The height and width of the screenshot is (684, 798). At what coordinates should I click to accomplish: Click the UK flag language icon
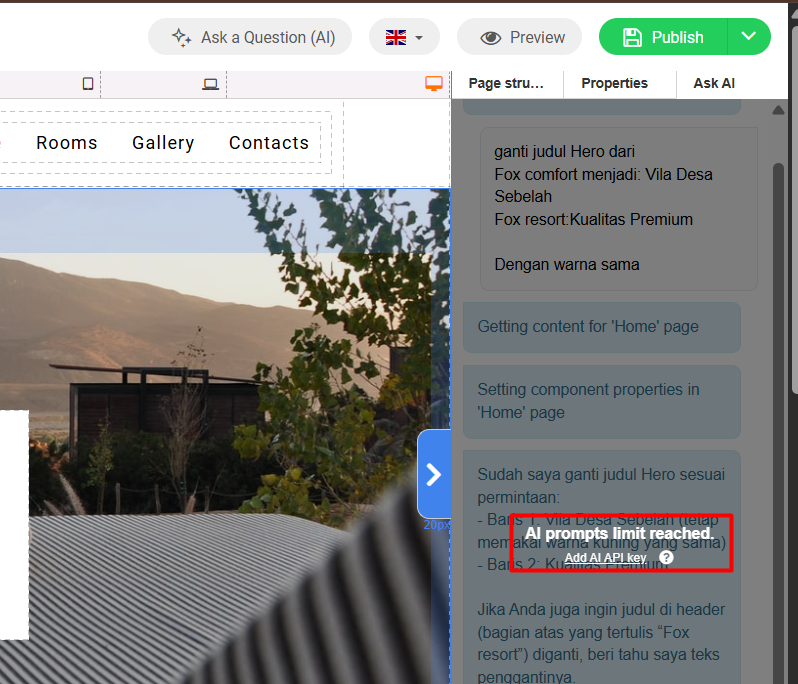396,37
